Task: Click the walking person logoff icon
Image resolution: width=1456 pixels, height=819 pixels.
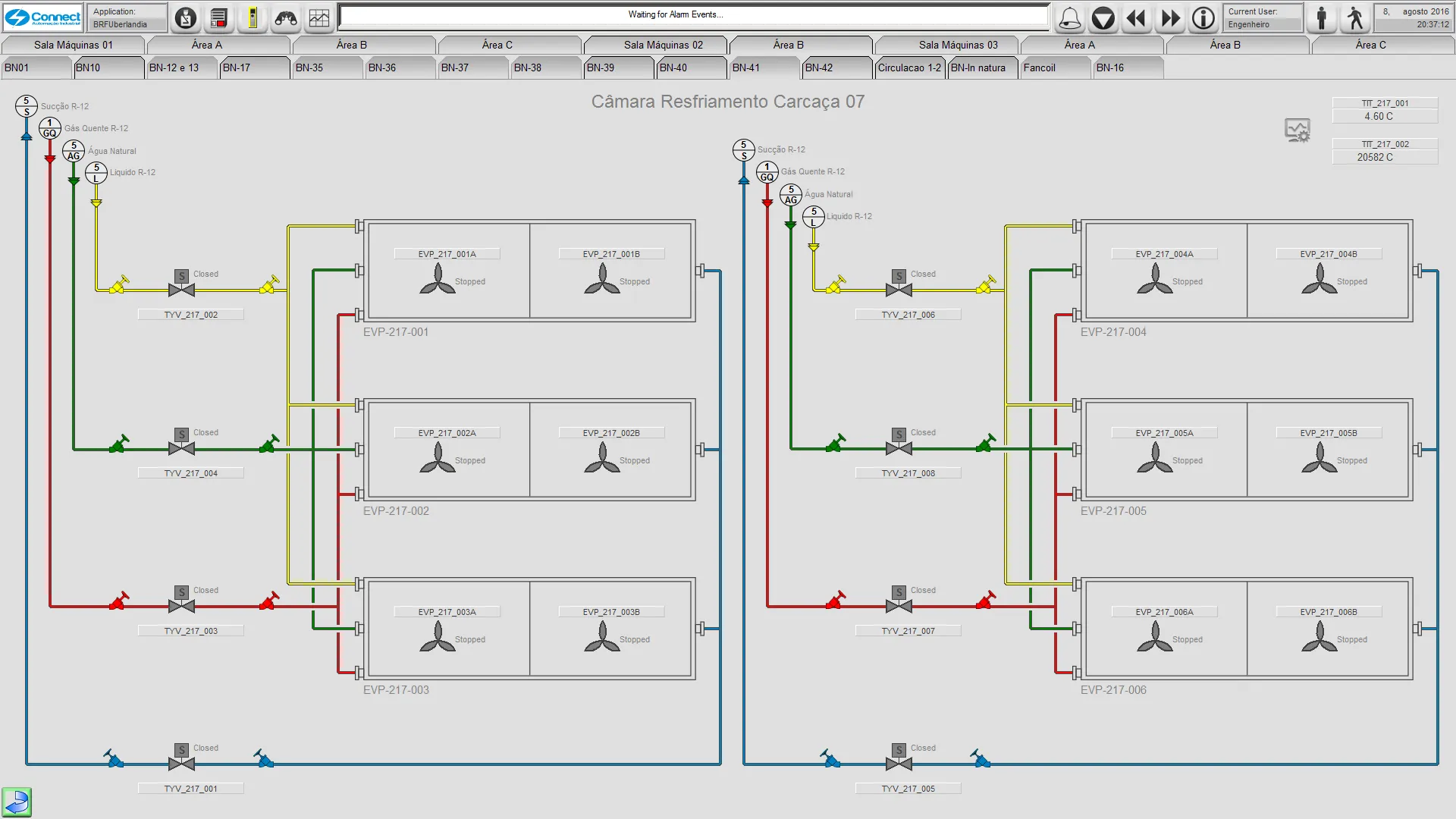Action: (x=1355, y=18)
